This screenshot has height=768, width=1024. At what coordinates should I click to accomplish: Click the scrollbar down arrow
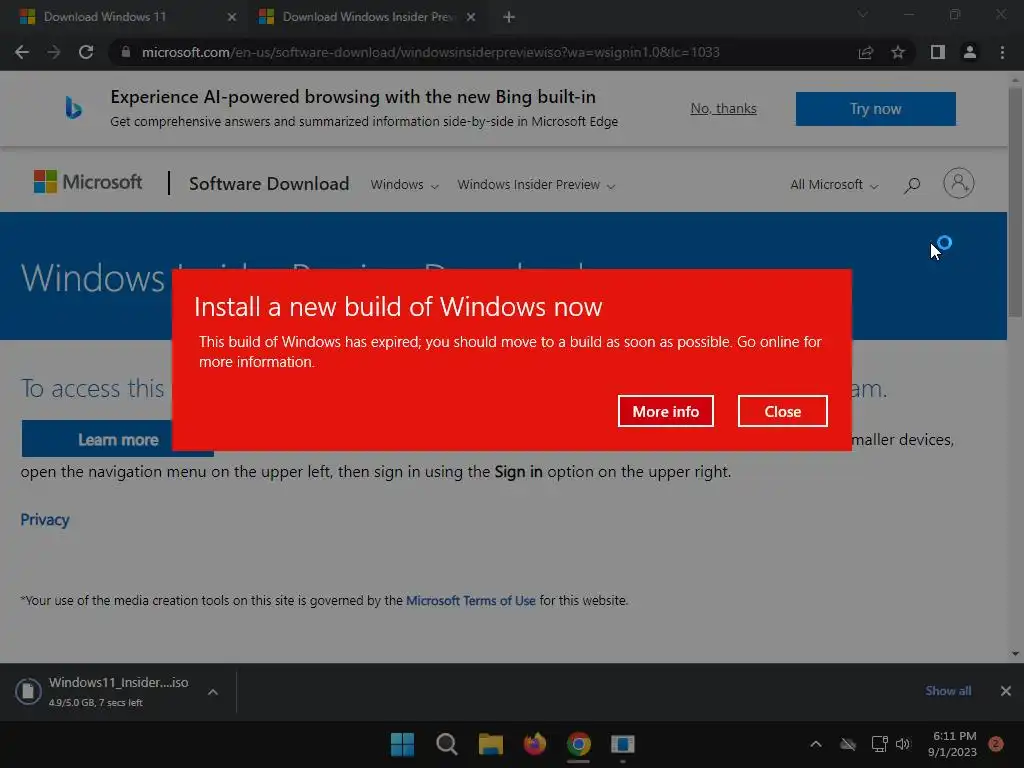[x=1015, y=654]
